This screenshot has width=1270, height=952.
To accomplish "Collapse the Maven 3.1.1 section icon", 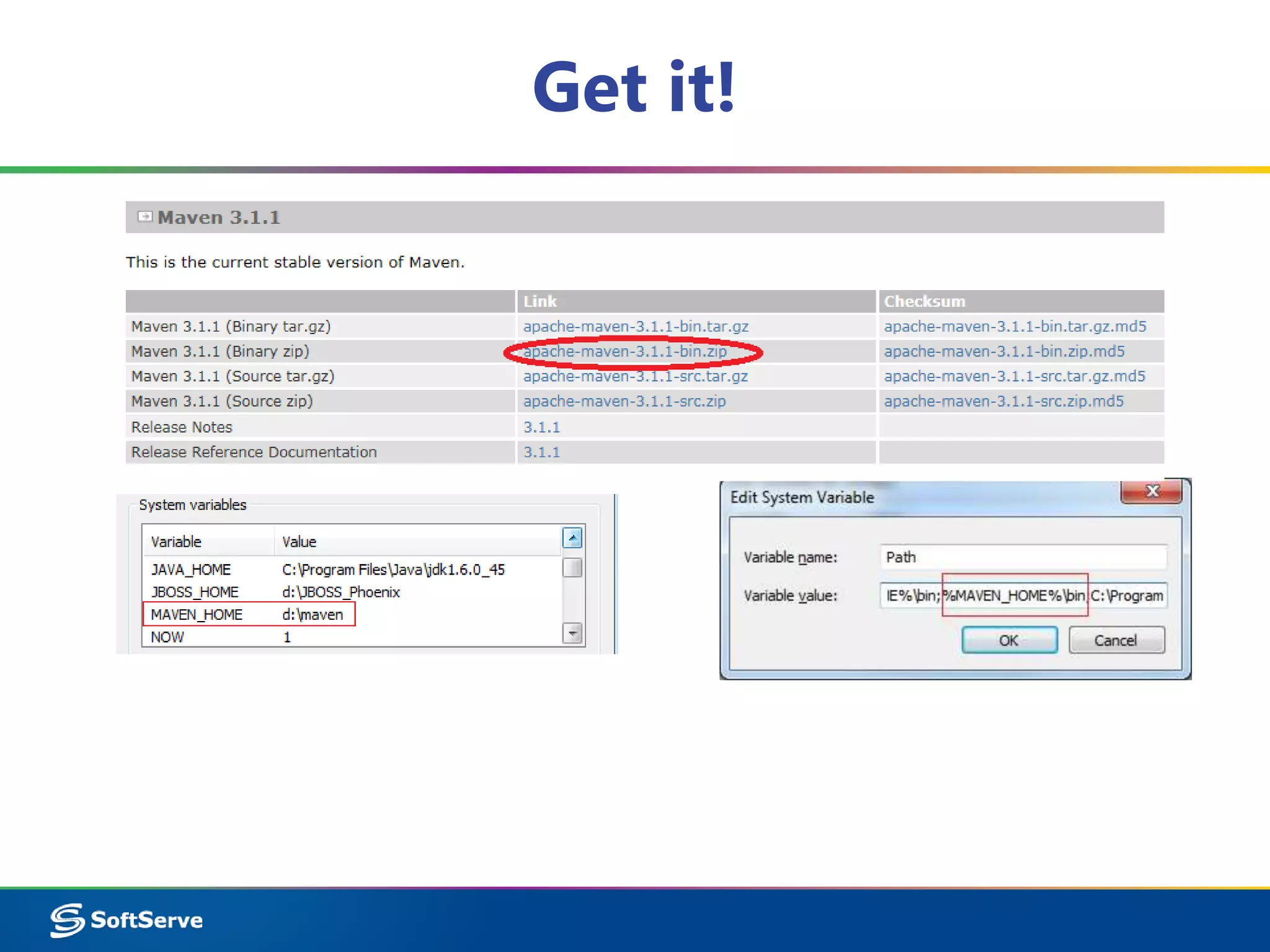I will tap(144, 216).
